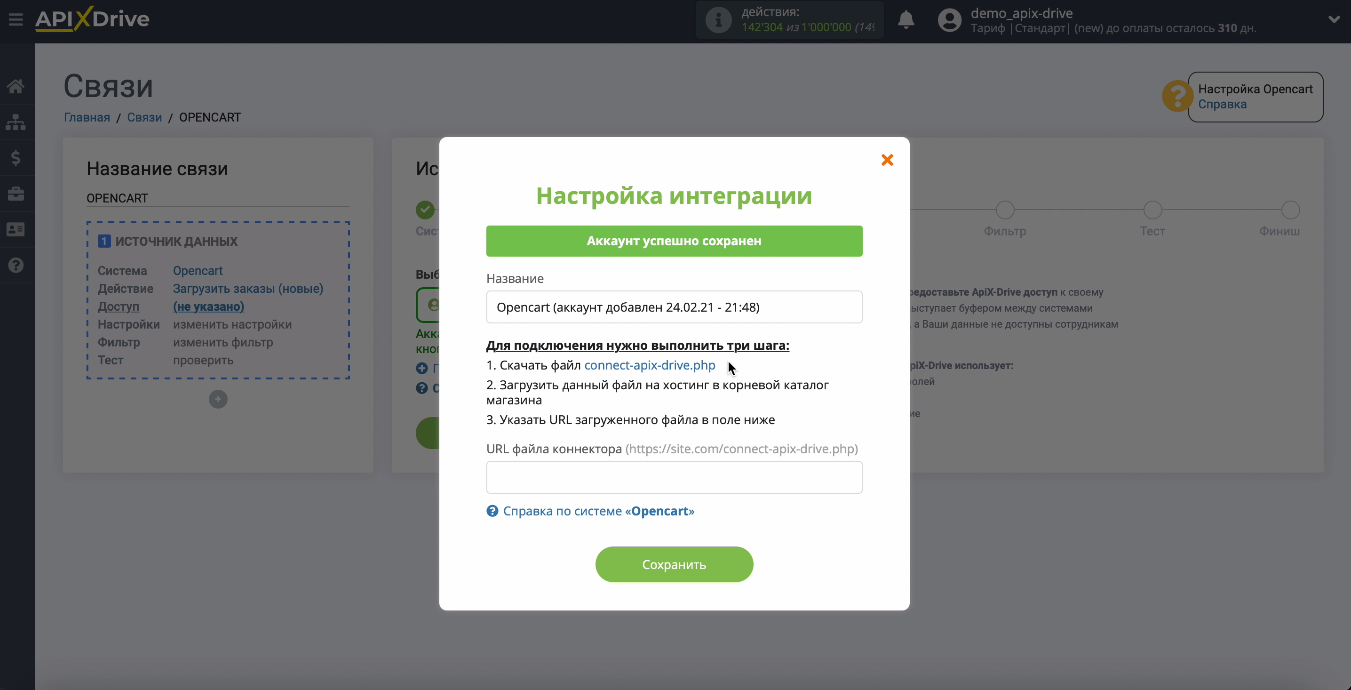Image resolution: width=1351 pixels, height=690 pixels.
Task: Click the Тест step circle
Action: (x=1152, y=210)
